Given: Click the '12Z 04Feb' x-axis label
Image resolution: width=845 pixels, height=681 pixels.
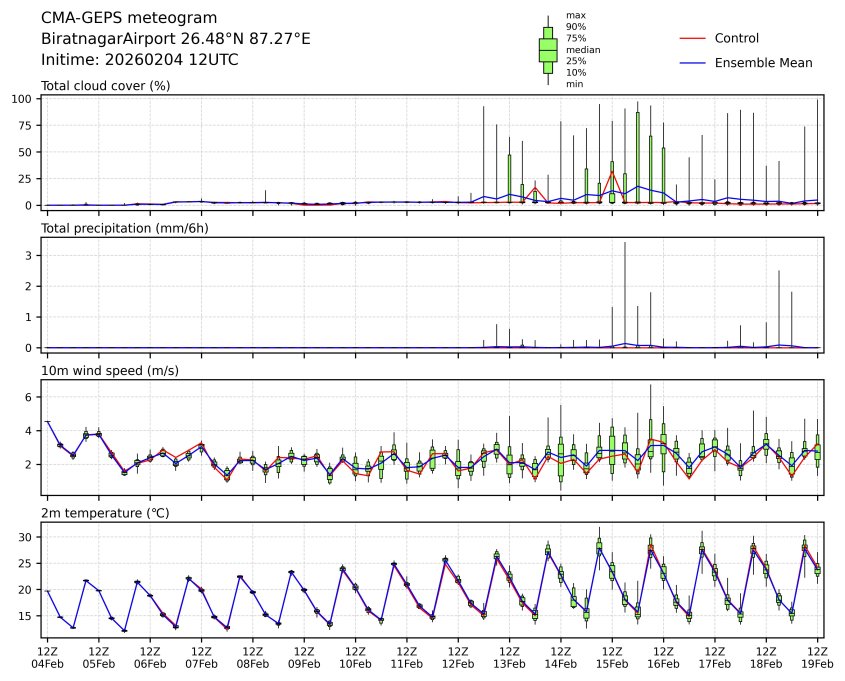Looking at the screenshot, I should pyautogui.click(x=47, y=657).
